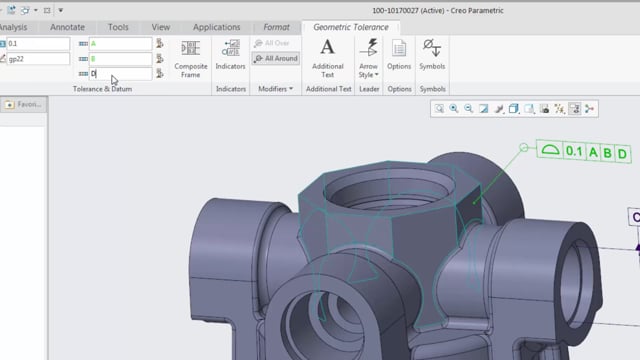640x360 pixels.
Task: Expand the Modifiers group dropdown
Action: point(276,89)
